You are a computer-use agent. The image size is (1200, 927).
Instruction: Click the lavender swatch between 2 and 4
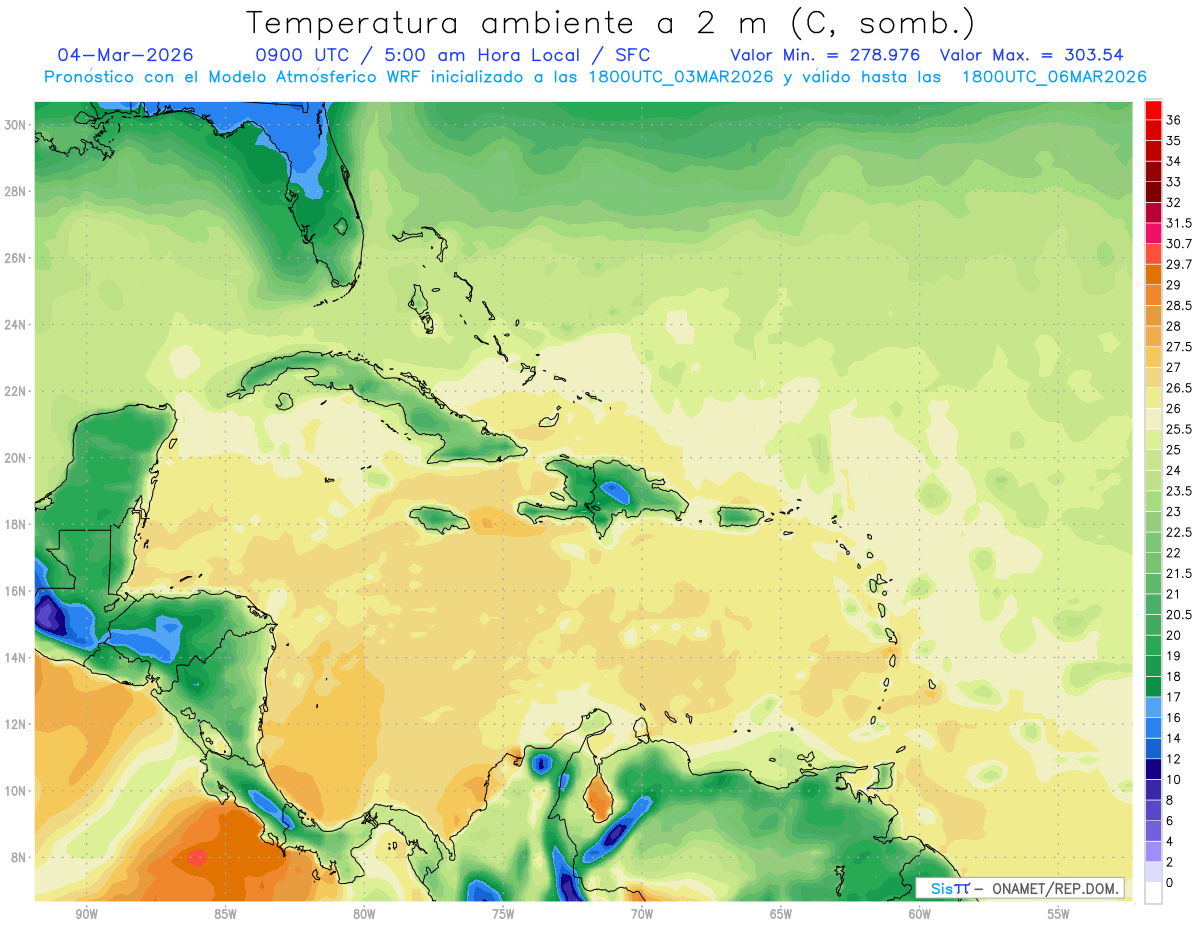(x=1153, y=851)
